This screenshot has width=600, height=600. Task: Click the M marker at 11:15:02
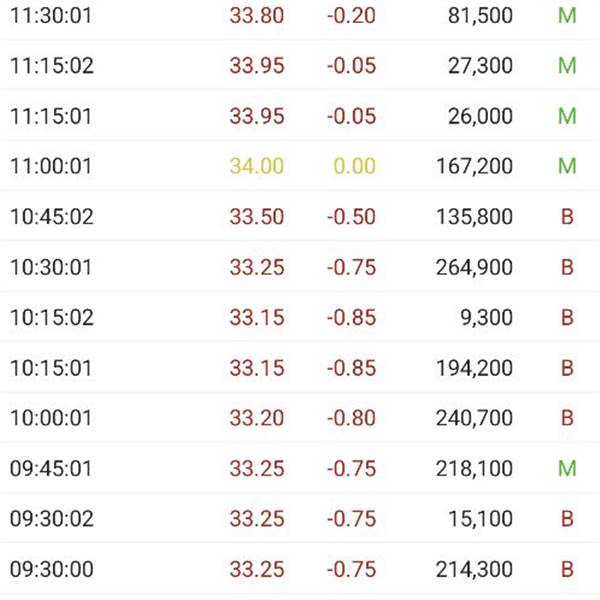[x=567, y=66]
